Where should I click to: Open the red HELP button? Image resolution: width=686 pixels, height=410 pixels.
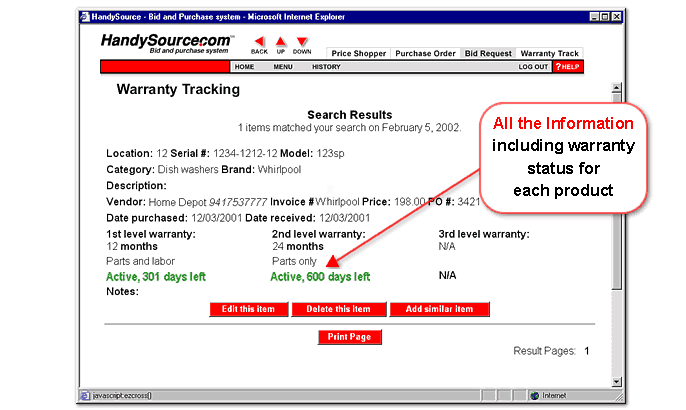tap(567, 67)
